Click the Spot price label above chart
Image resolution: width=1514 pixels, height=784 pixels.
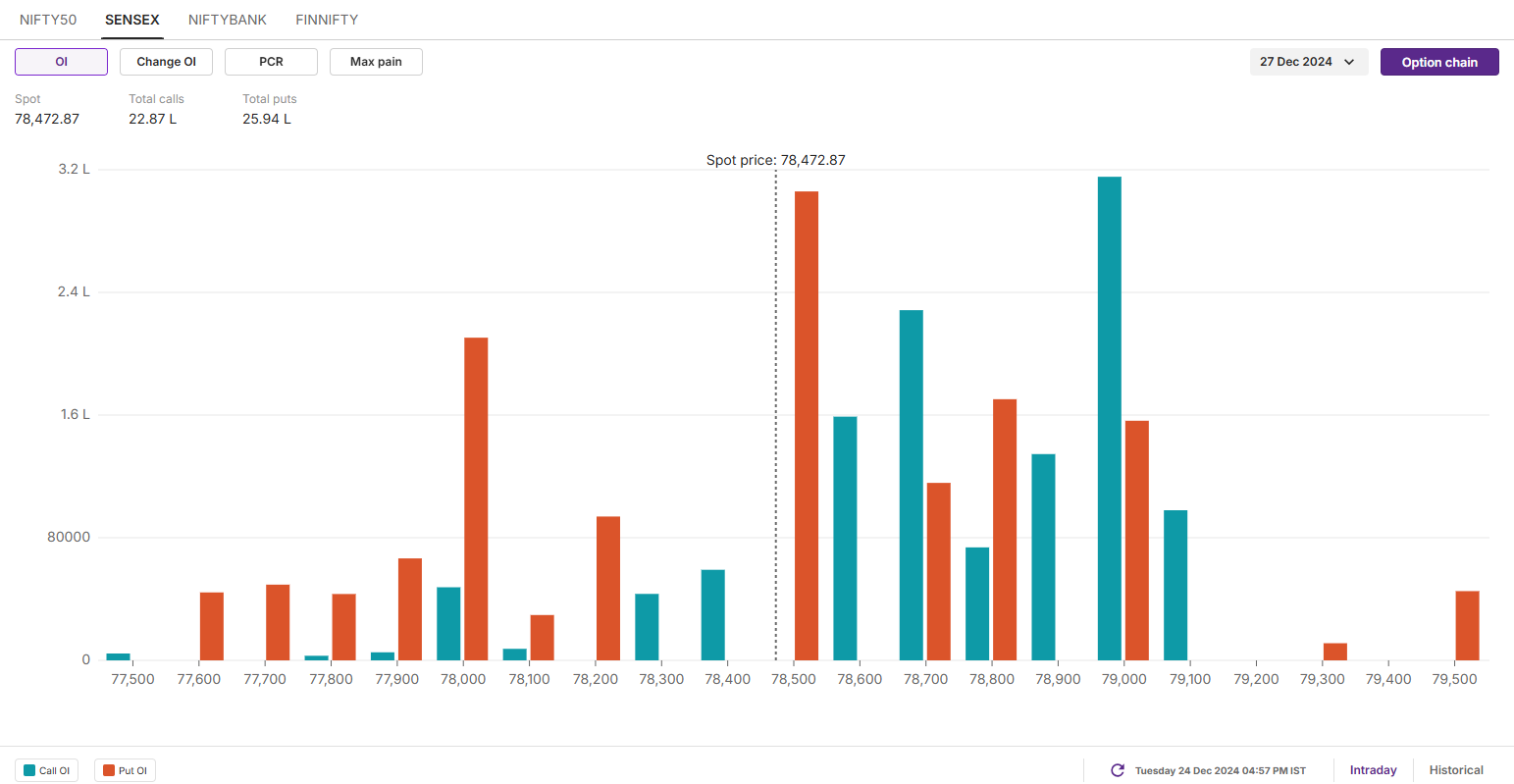(775, 160)
